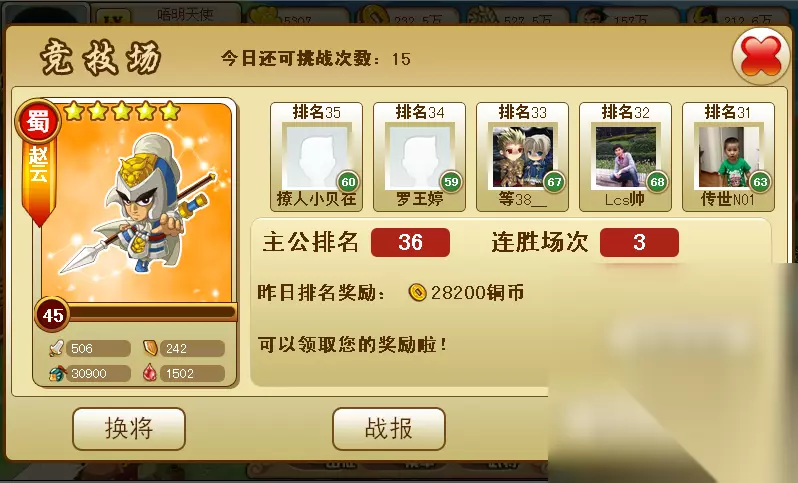Click the copper coin reward icon

(417, 293)
